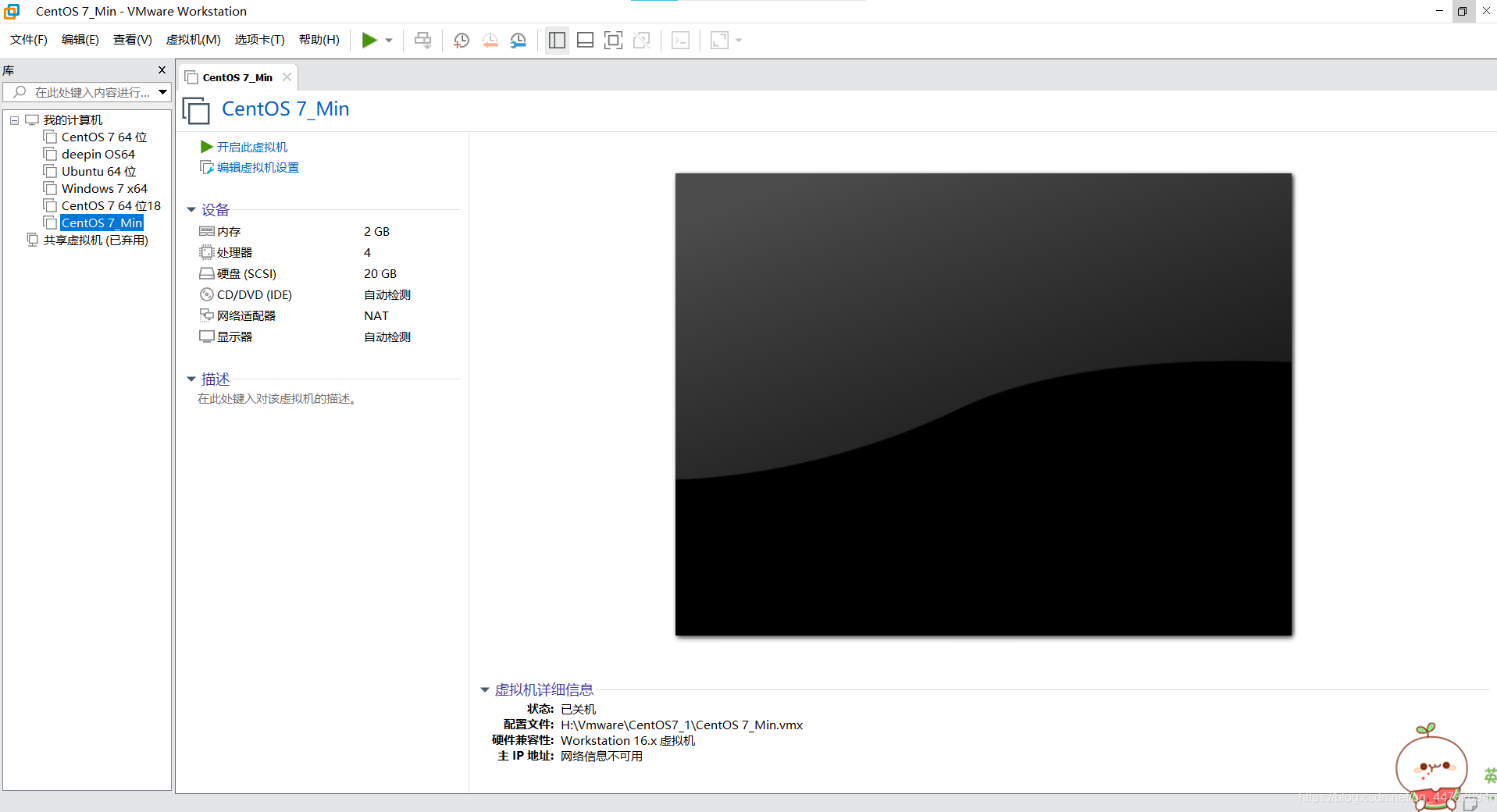Click the stretch guest display icon
The image size is (1497, 812).
click(x=719, y=40)
